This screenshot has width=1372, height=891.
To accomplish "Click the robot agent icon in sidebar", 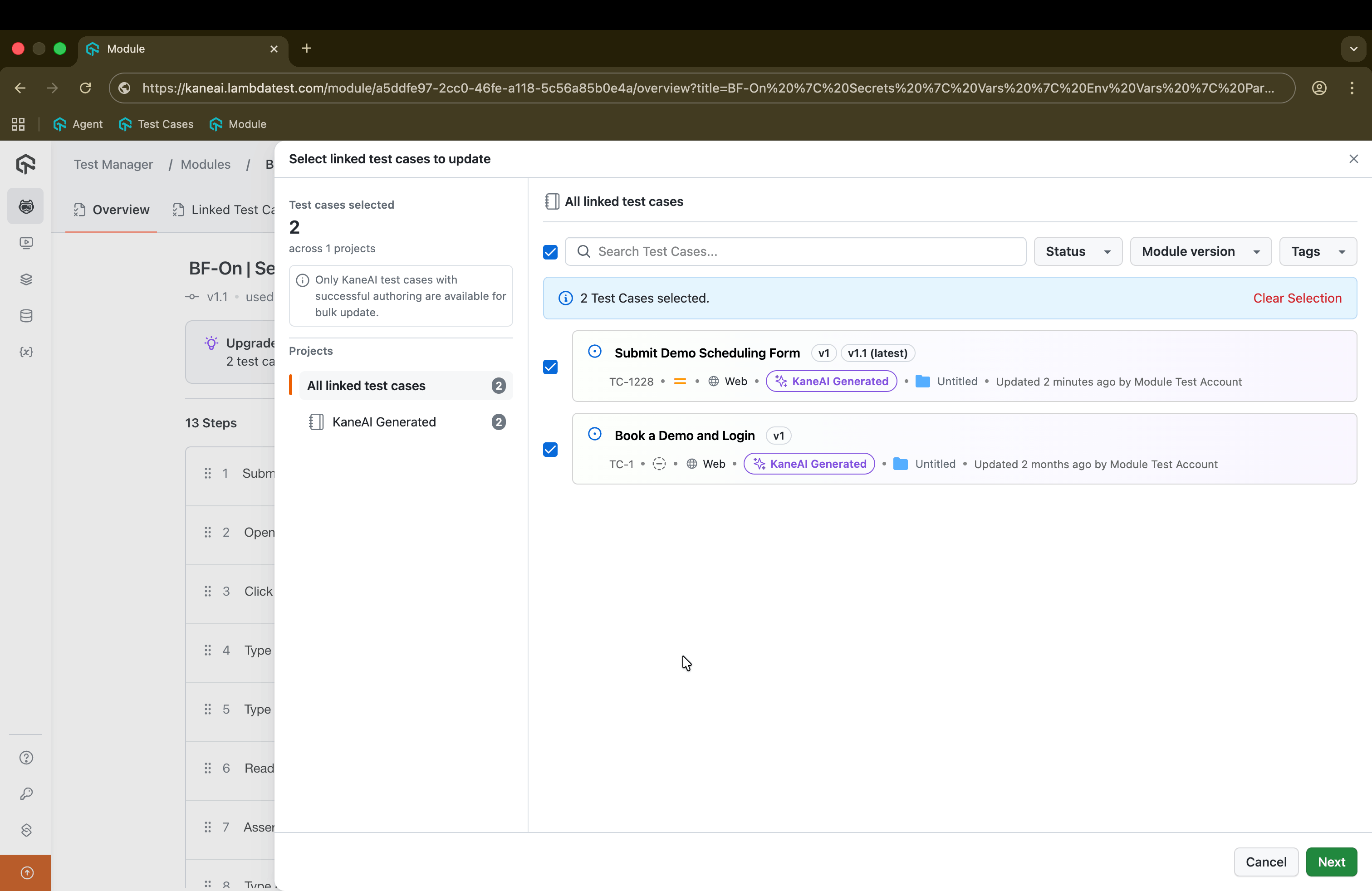I will click(26, 206).
